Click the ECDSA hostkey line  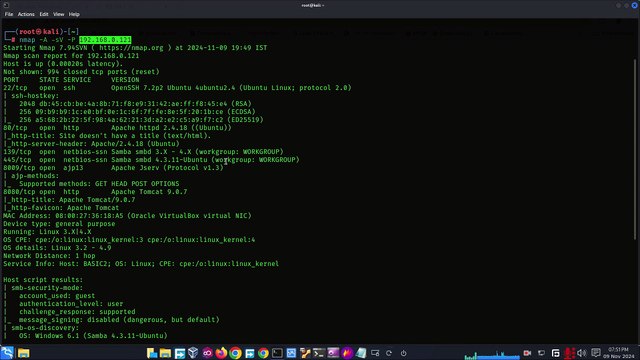[x=137, y=112]
